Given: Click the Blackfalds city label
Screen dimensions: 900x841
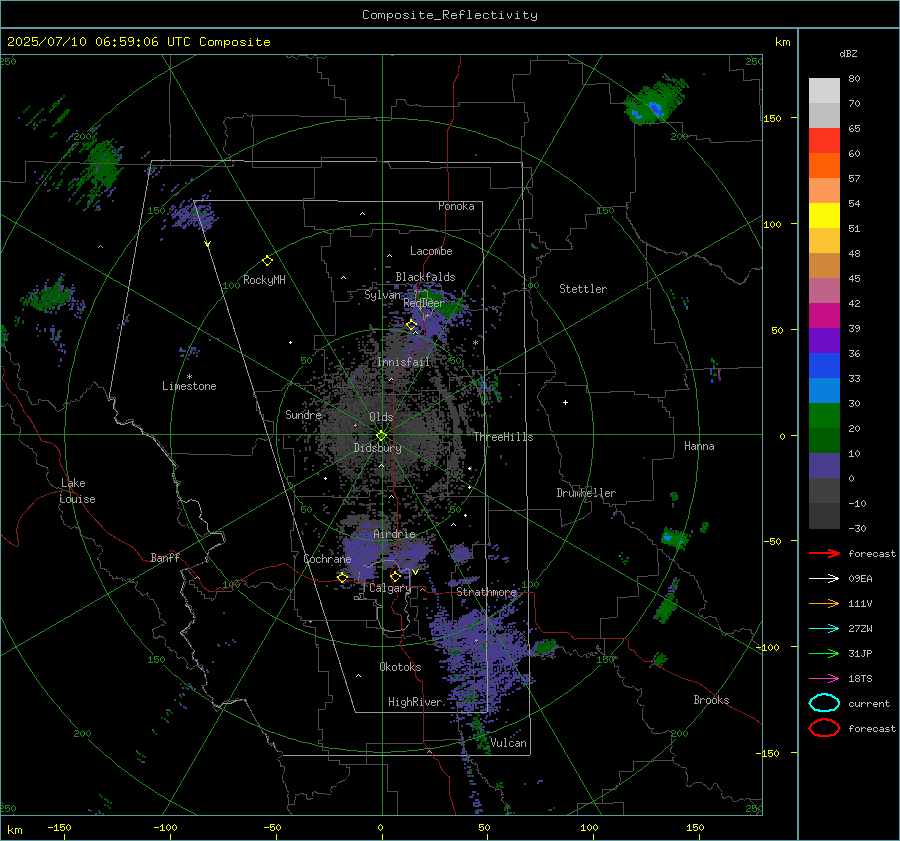Looking at the screenshot, I should click(x=425, y=277).
